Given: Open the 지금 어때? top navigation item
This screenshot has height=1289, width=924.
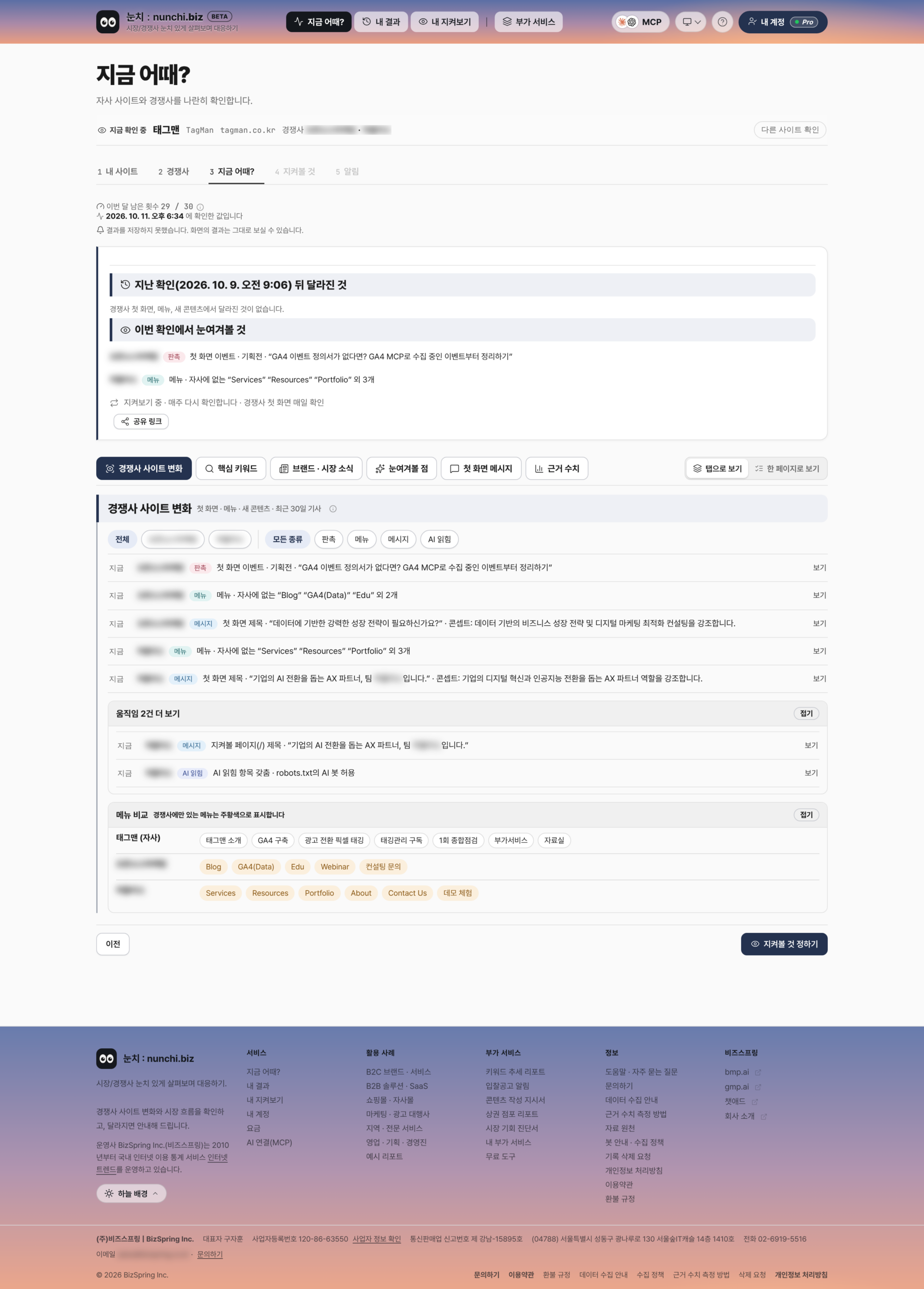Looking at the screenshot, I should click(319, 22).
